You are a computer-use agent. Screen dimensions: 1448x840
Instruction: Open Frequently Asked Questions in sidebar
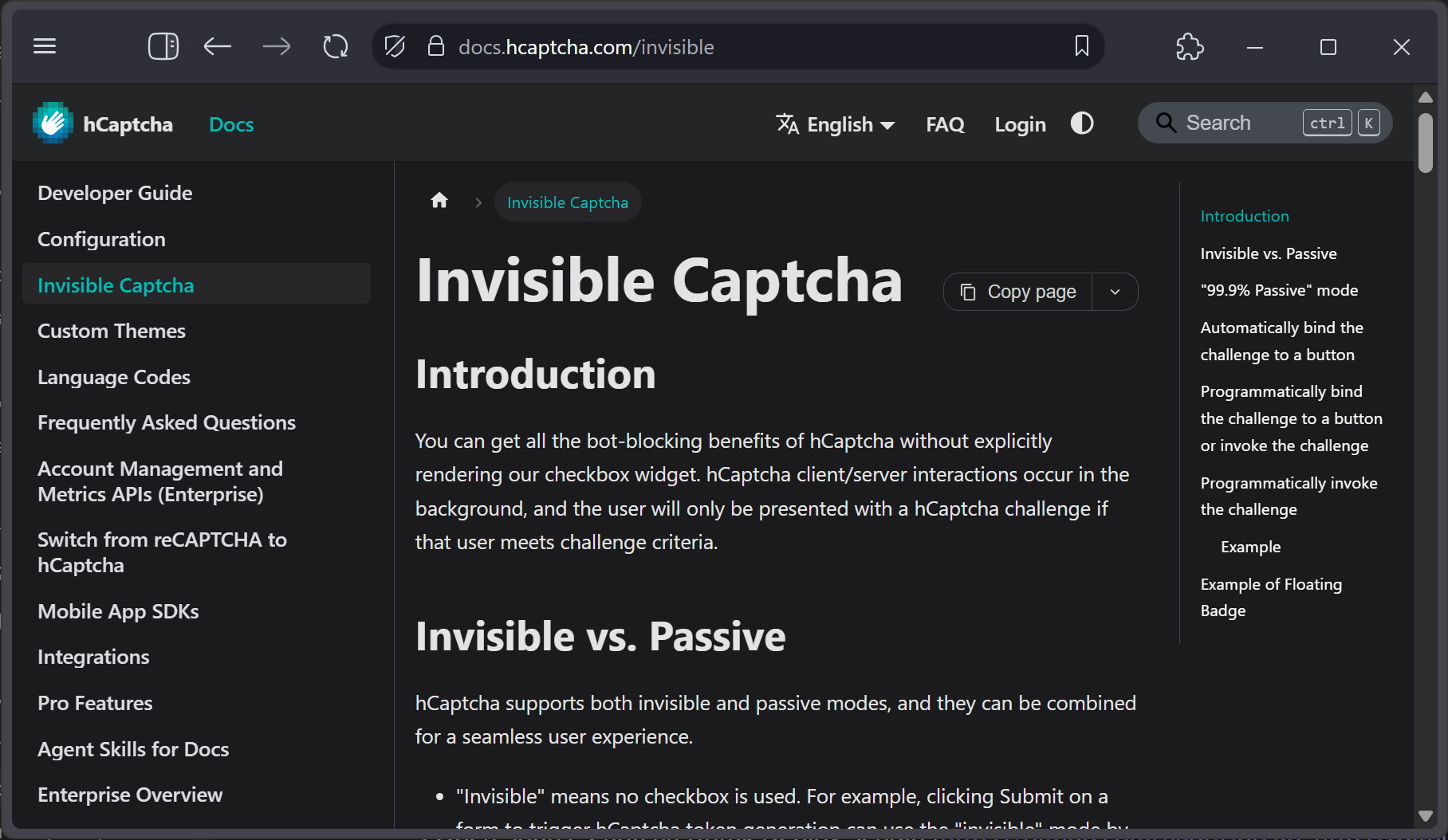(x=196, y=422)
